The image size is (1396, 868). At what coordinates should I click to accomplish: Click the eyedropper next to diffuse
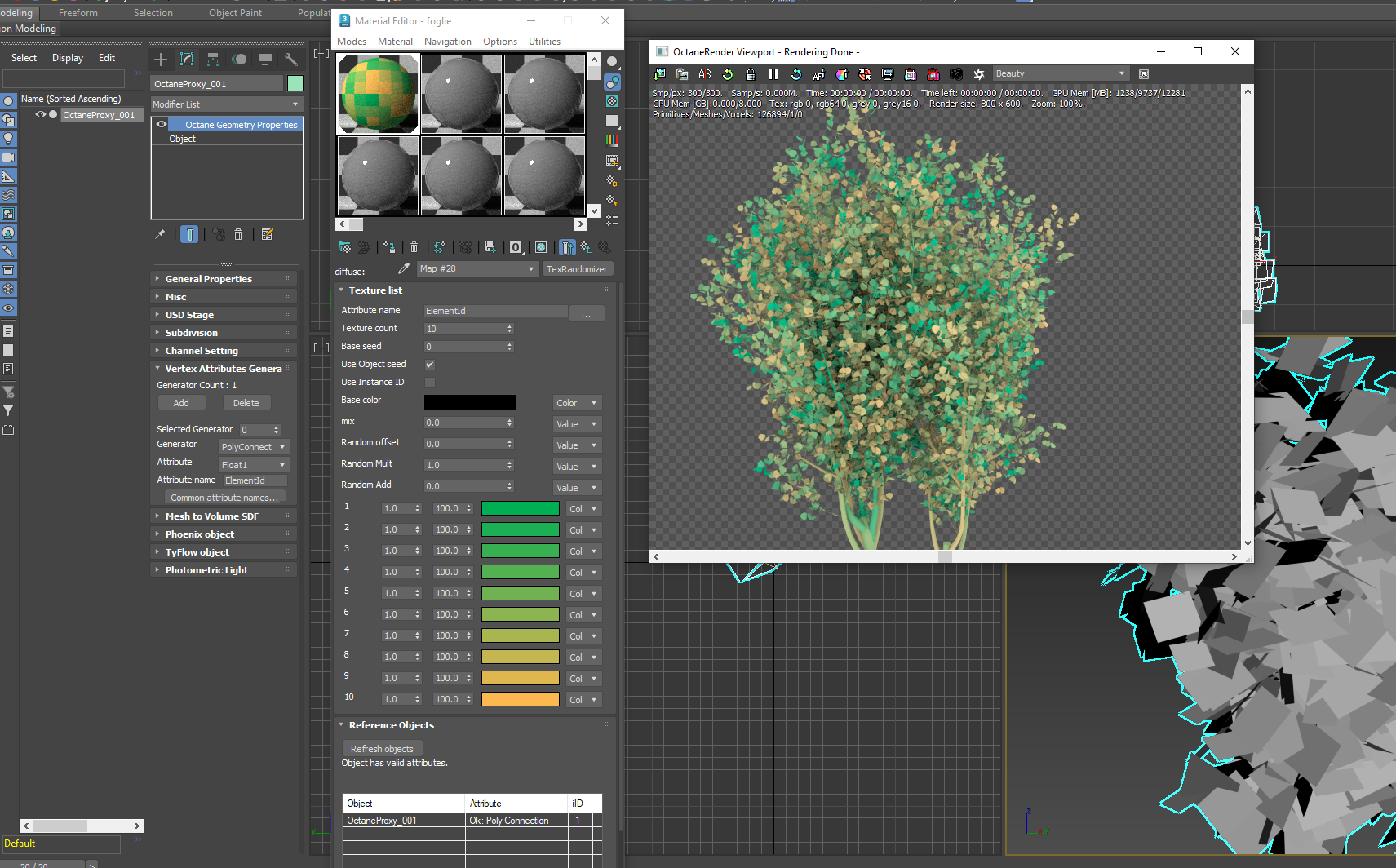[403, 269]
